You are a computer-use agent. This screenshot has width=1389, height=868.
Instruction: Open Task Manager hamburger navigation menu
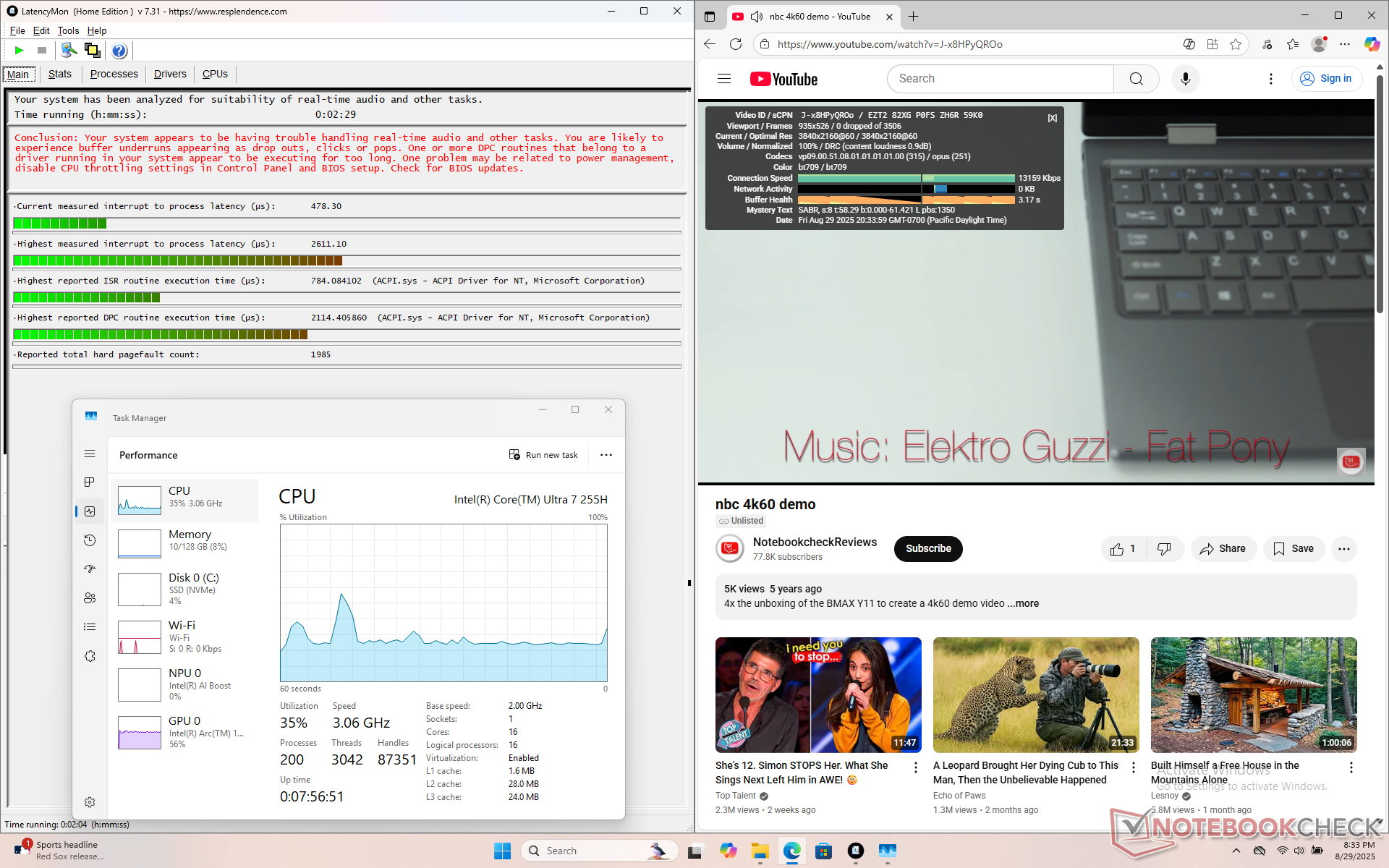point(90,454)
